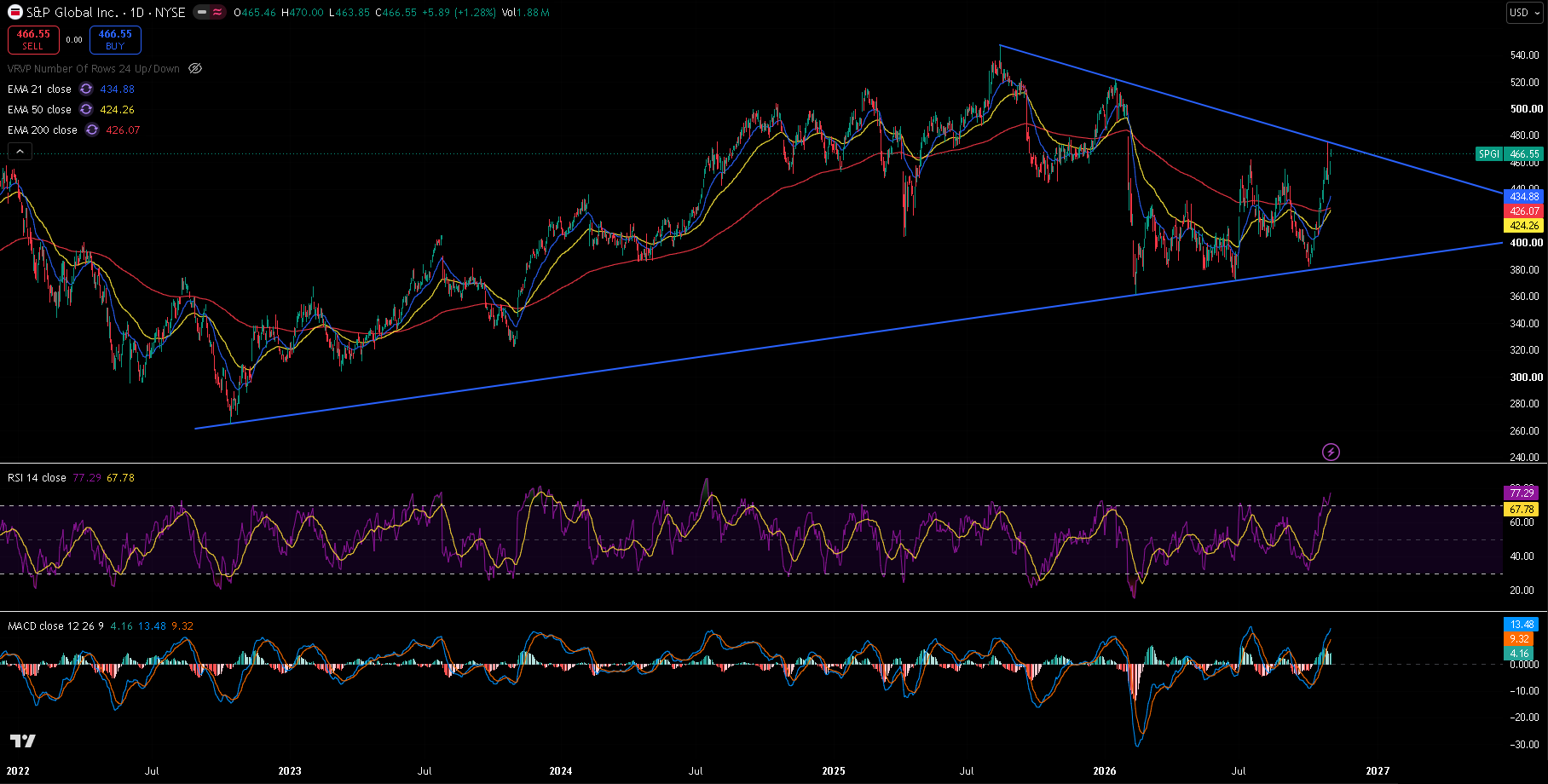Click the gray dash market status badge
The image size is (1548, 784).
tap(202, 13)
